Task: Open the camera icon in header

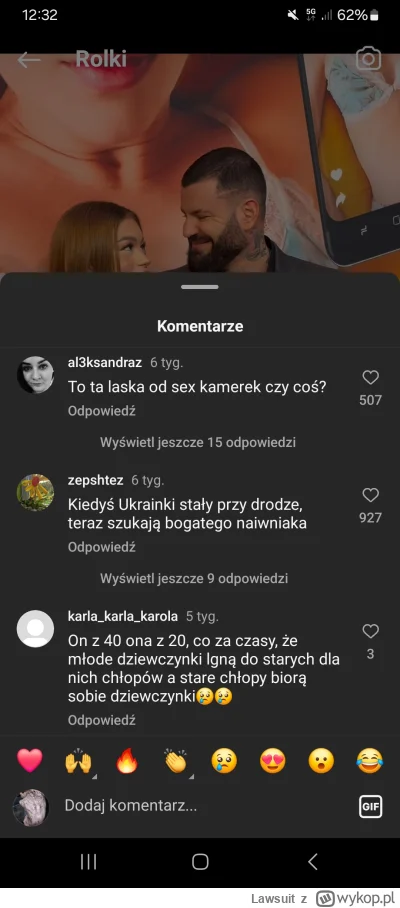Action: pos(368,59)
